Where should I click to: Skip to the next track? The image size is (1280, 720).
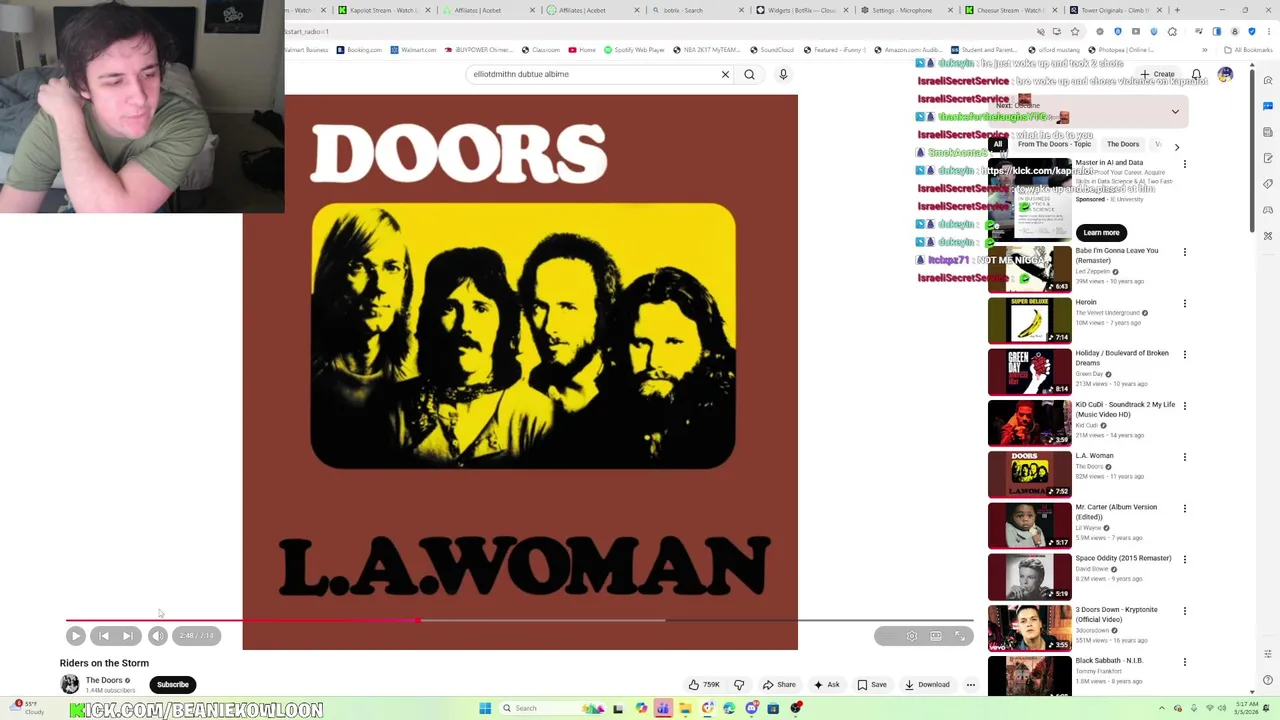tap(128, 636)
